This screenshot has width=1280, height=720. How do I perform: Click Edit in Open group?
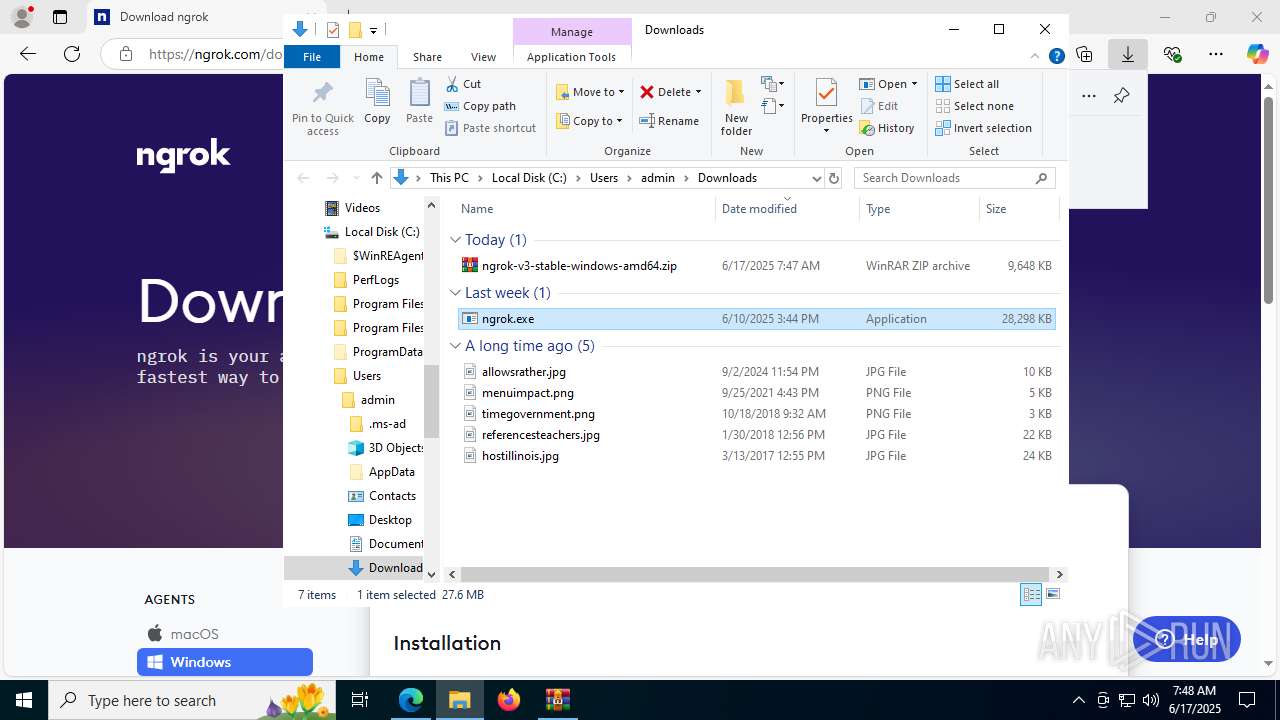878,106
